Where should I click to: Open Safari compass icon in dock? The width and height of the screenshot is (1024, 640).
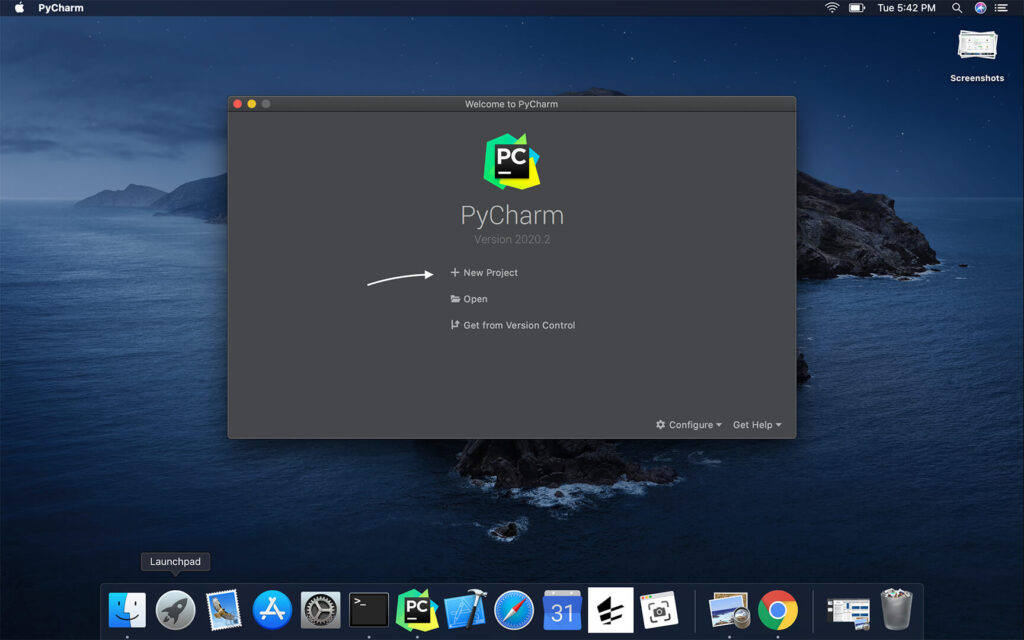[x=514, y=611]
